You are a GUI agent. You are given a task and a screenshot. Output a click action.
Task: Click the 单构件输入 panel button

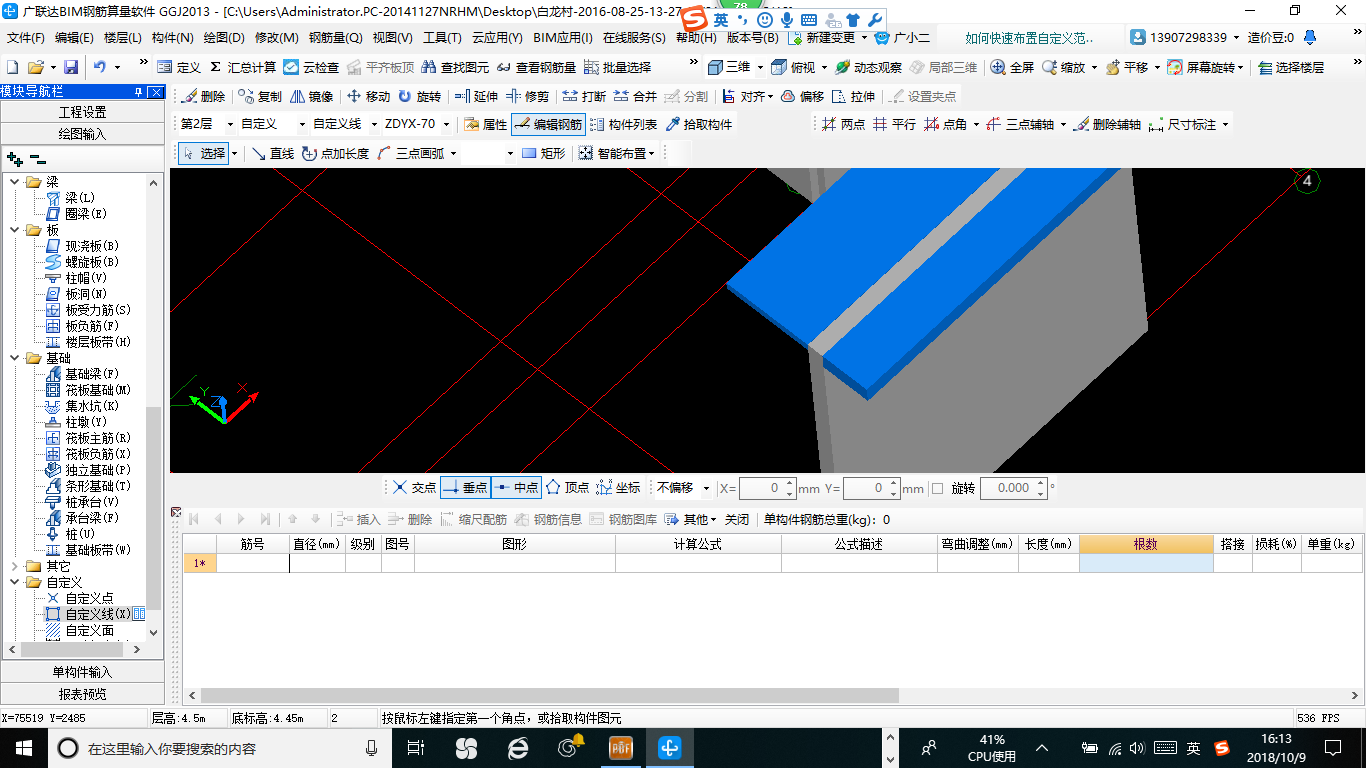click(x=82, y=672)
